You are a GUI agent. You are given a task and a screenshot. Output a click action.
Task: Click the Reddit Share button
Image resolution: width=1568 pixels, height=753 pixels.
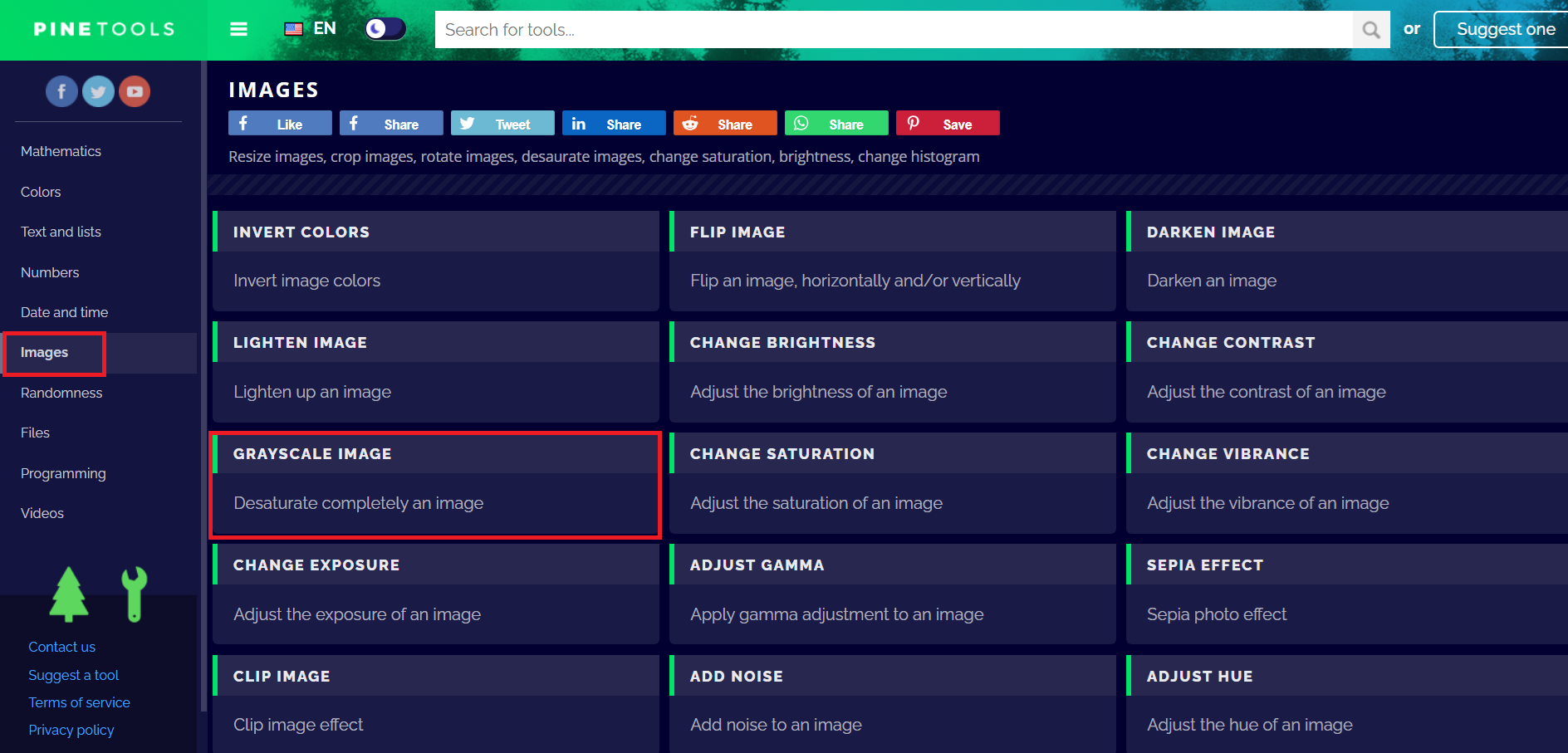coord(725,123)
